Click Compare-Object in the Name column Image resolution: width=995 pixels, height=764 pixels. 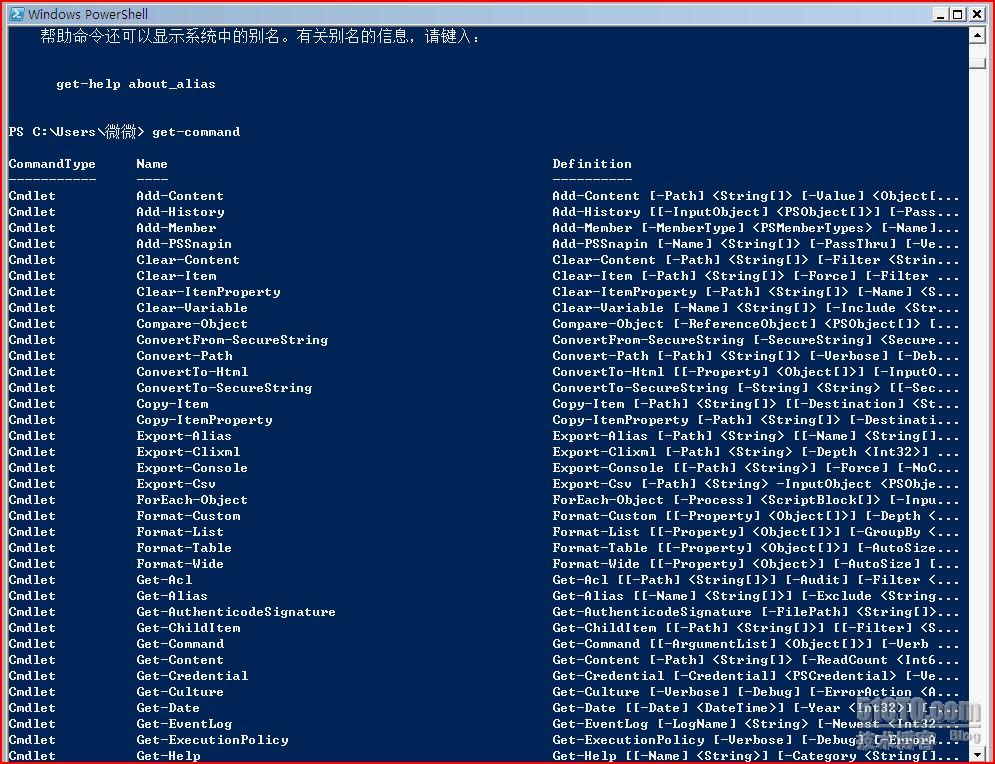[192, 324]
